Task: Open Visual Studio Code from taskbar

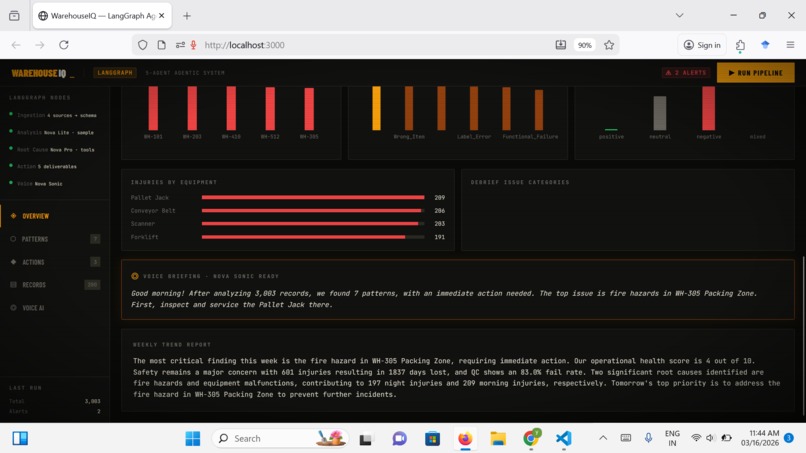Action: 563,439
